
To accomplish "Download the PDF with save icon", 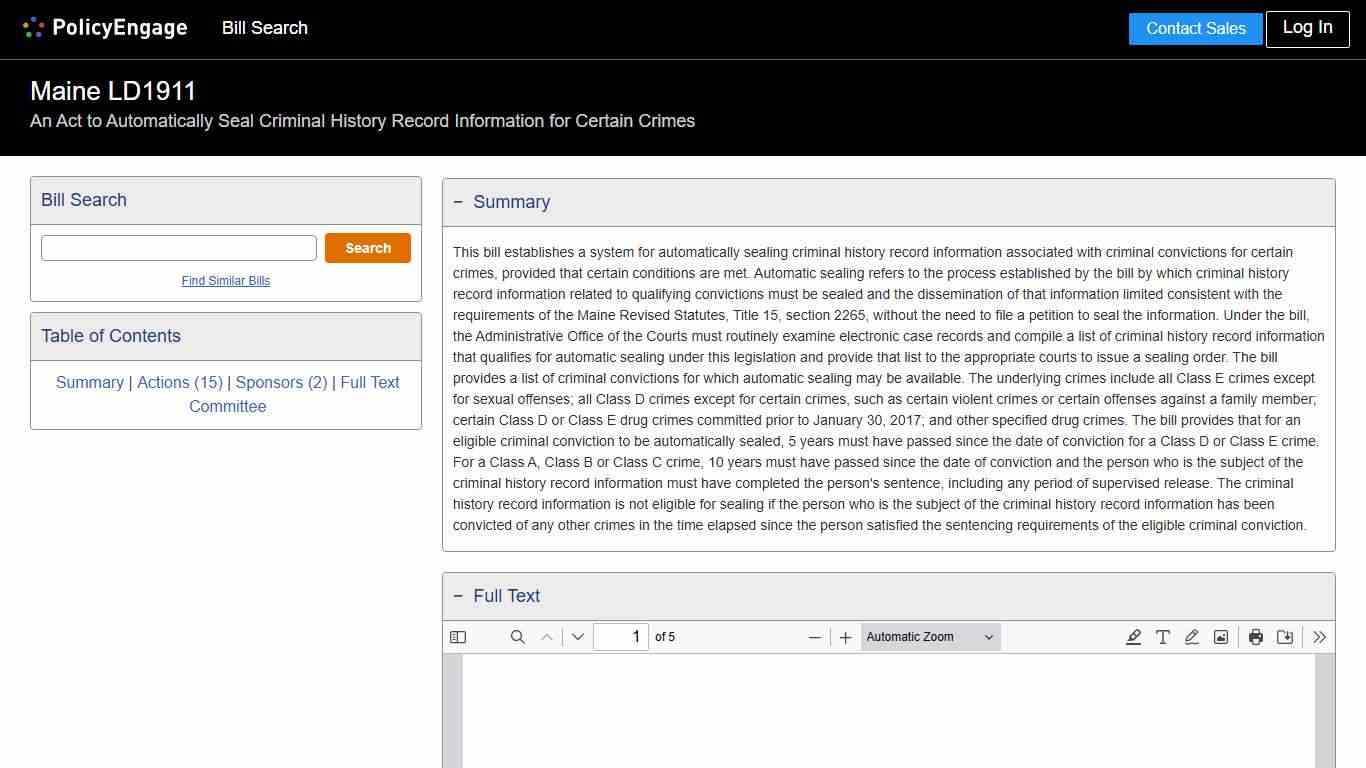I will (x=1285, y=637).
